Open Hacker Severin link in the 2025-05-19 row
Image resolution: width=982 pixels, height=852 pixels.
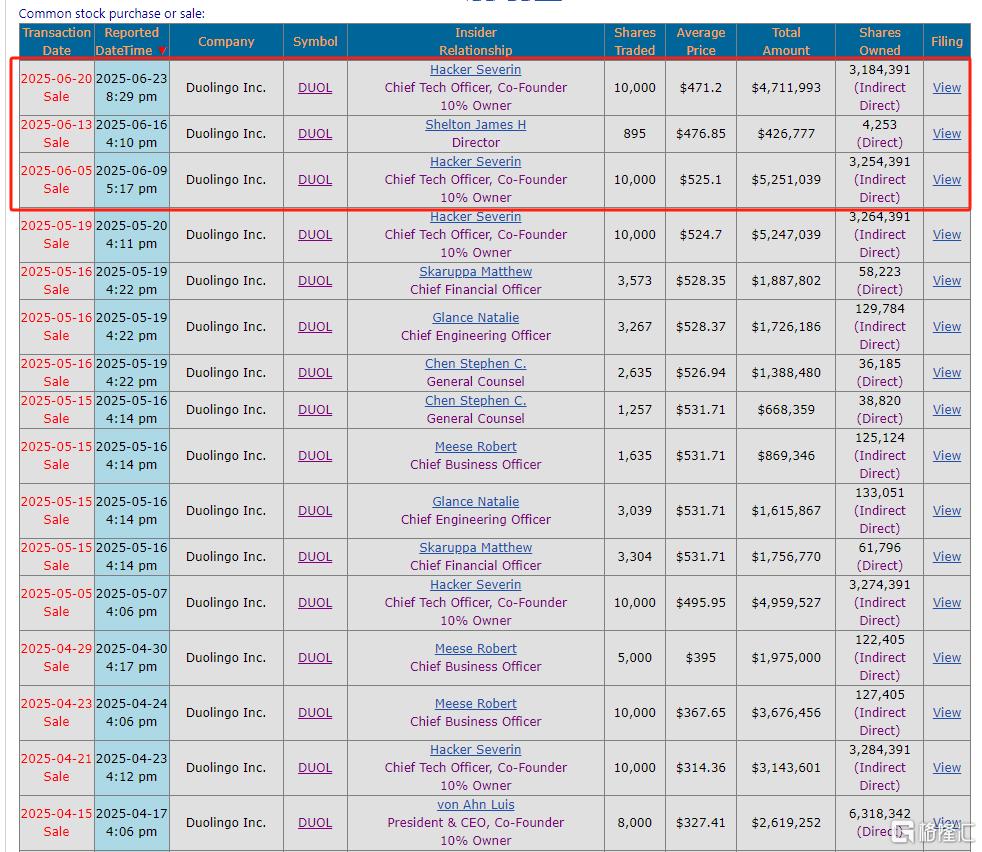(475, 217)
